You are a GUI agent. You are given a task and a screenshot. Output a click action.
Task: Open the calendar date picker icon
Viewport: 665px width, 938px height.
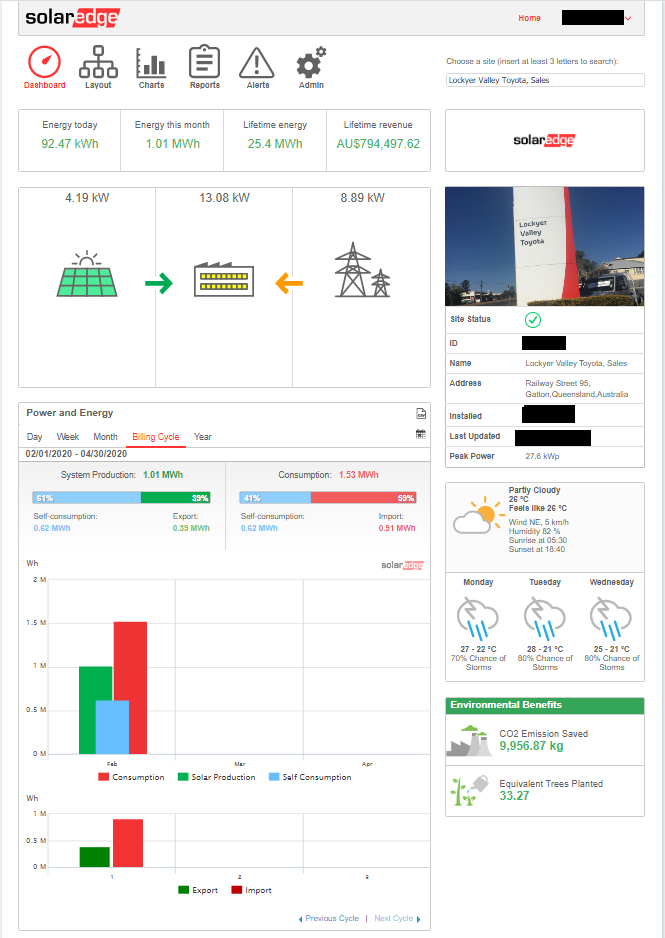pyautogui.click(x=421, y=434)
